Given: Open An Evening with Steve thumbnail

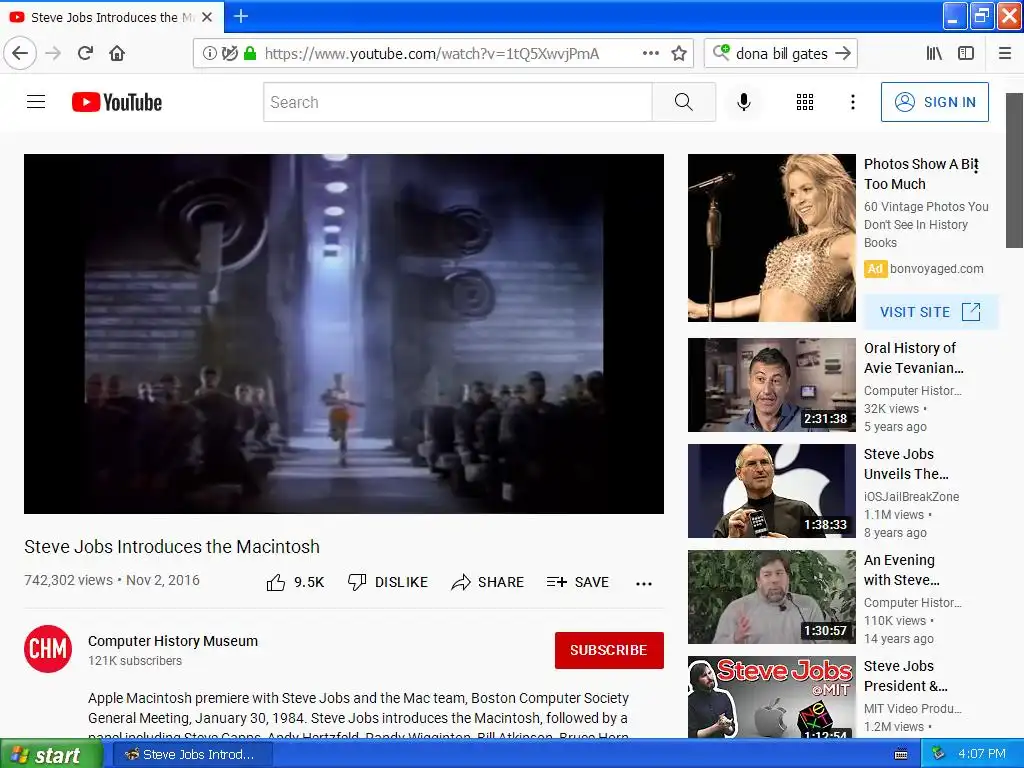Looking at the screenshot, I should 771,597.
